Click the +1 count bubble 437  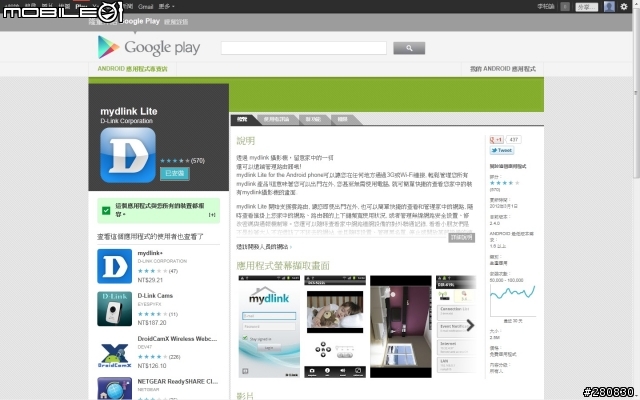point(513,140)
